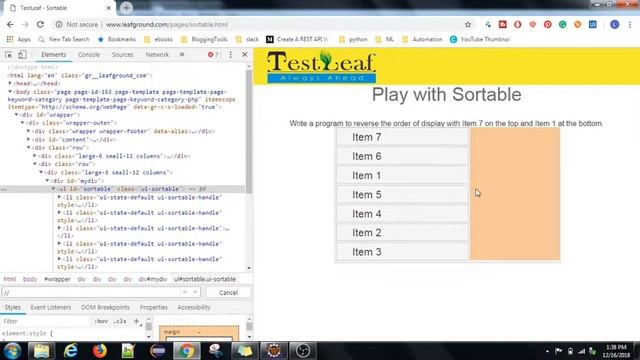Image resolution: width=640 pixels, height=360 pixels.
Task: Open File Explorer from the taskbar
Action: tap(41, 351)
